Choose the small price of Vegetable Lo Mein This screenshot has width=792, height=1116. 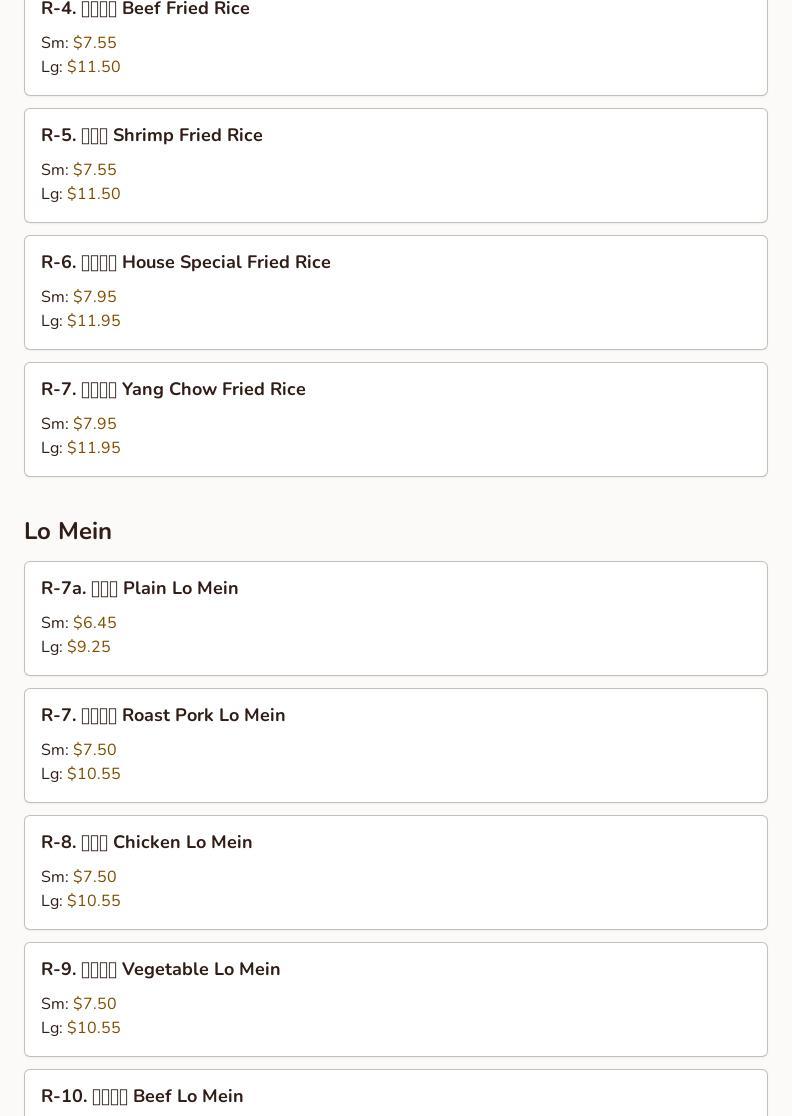94,1004
